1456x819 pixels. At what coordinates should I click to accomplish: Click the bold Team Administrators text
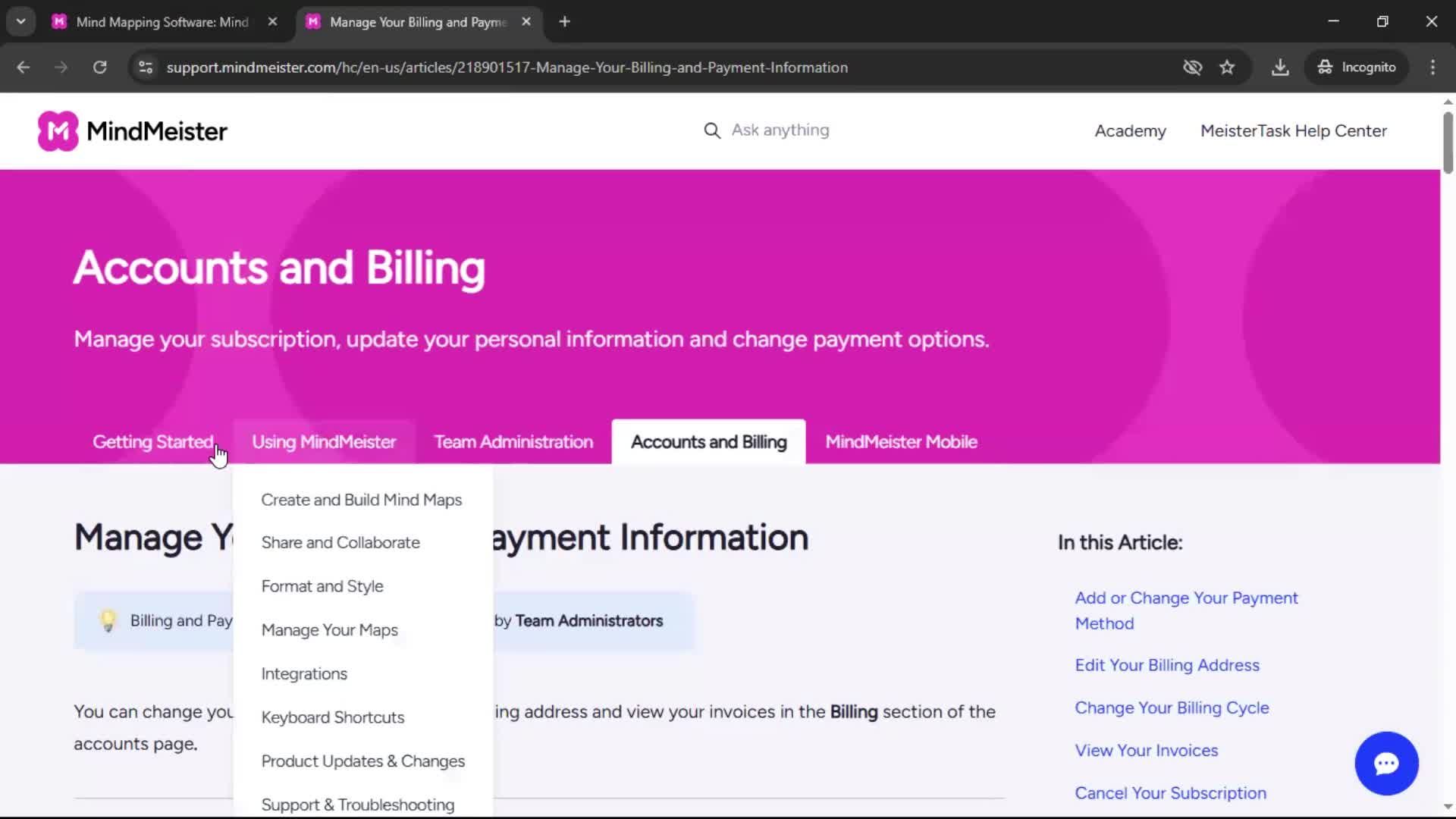pyautogui.click(x=588, y=621)
